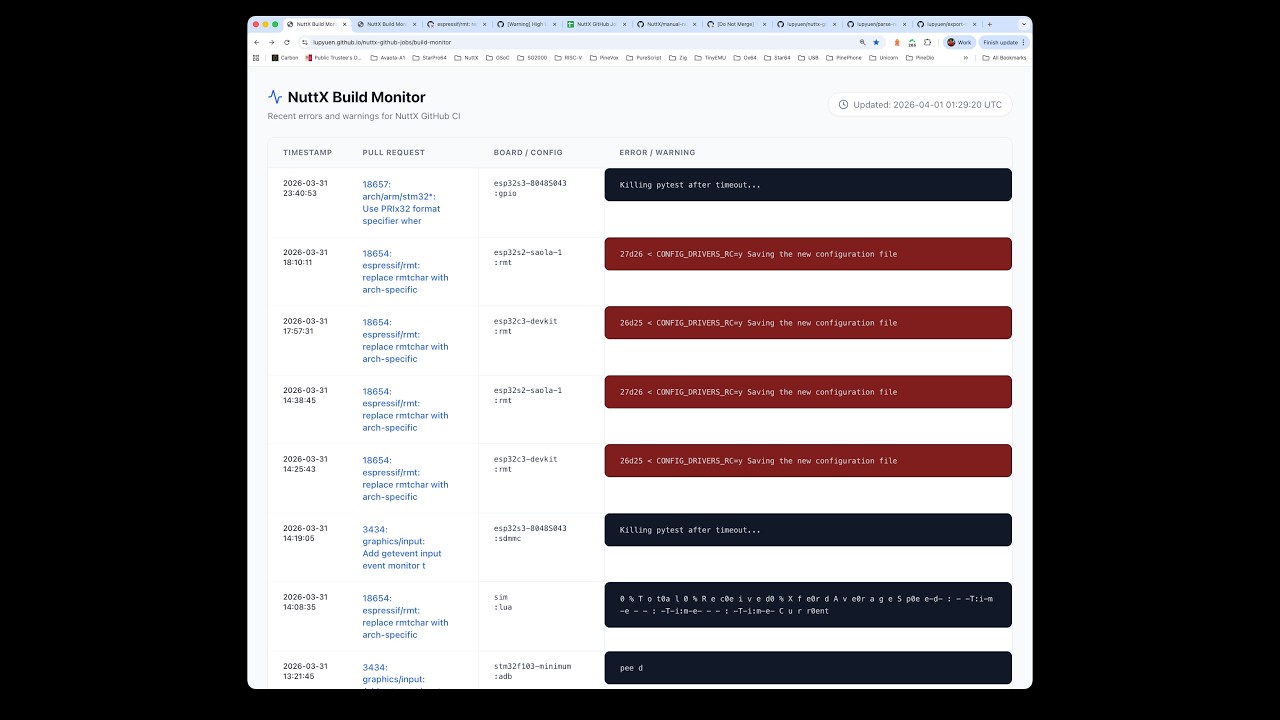
Task: Go forward using the browser forward arrow
Action: coord(272,42)
